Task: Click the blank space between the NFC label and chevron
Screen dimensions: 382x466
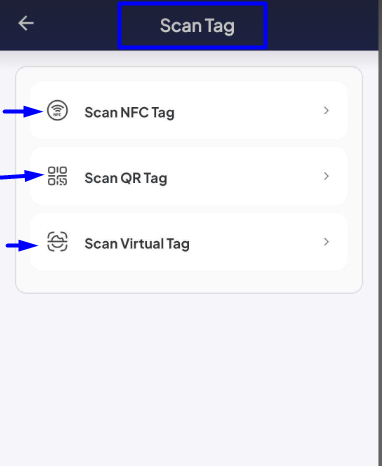Action: pyautogui.click(x=248, y=111)
